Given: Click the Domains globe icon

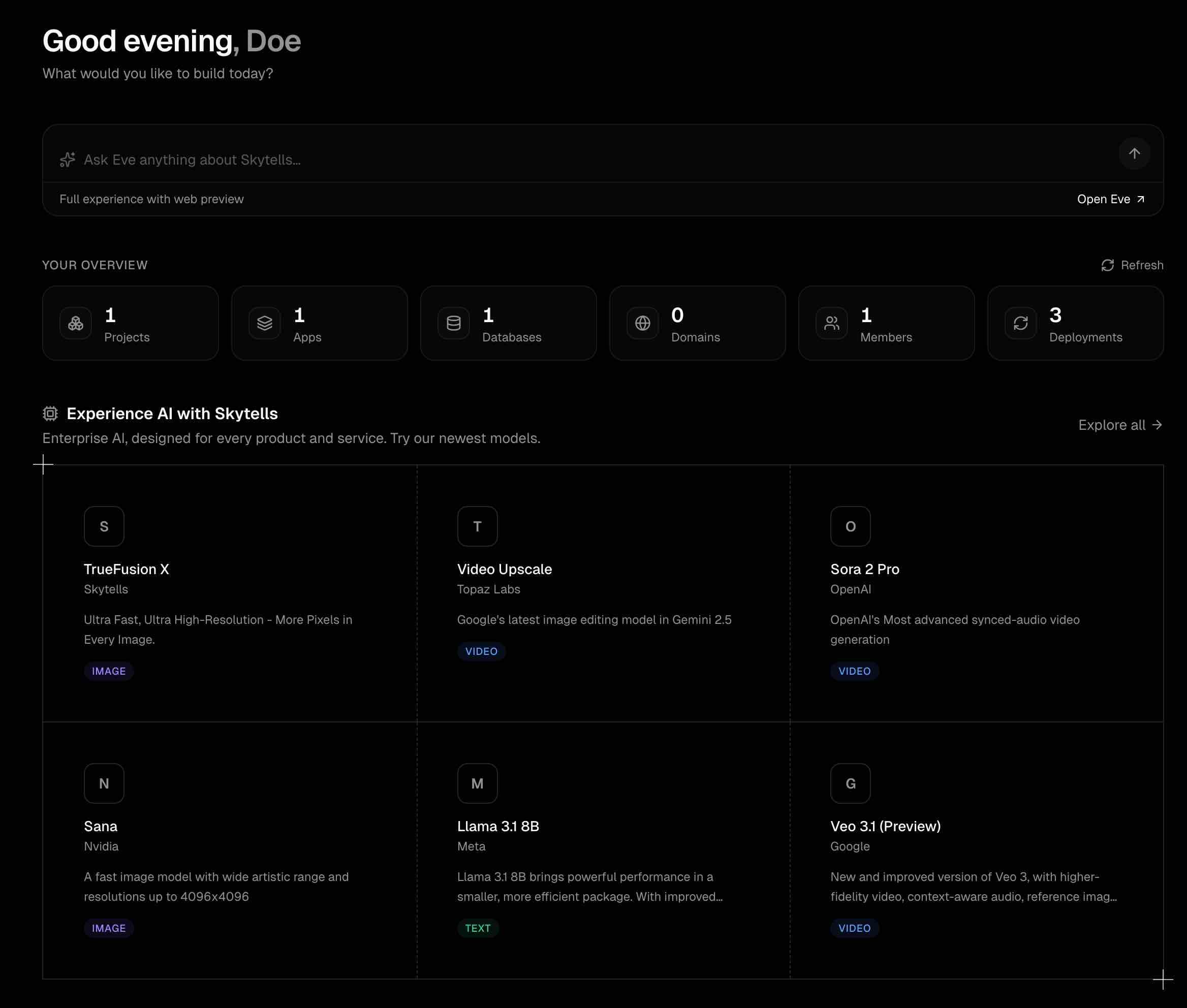Looking at the screenshot, I should click(x=642, y=324).
